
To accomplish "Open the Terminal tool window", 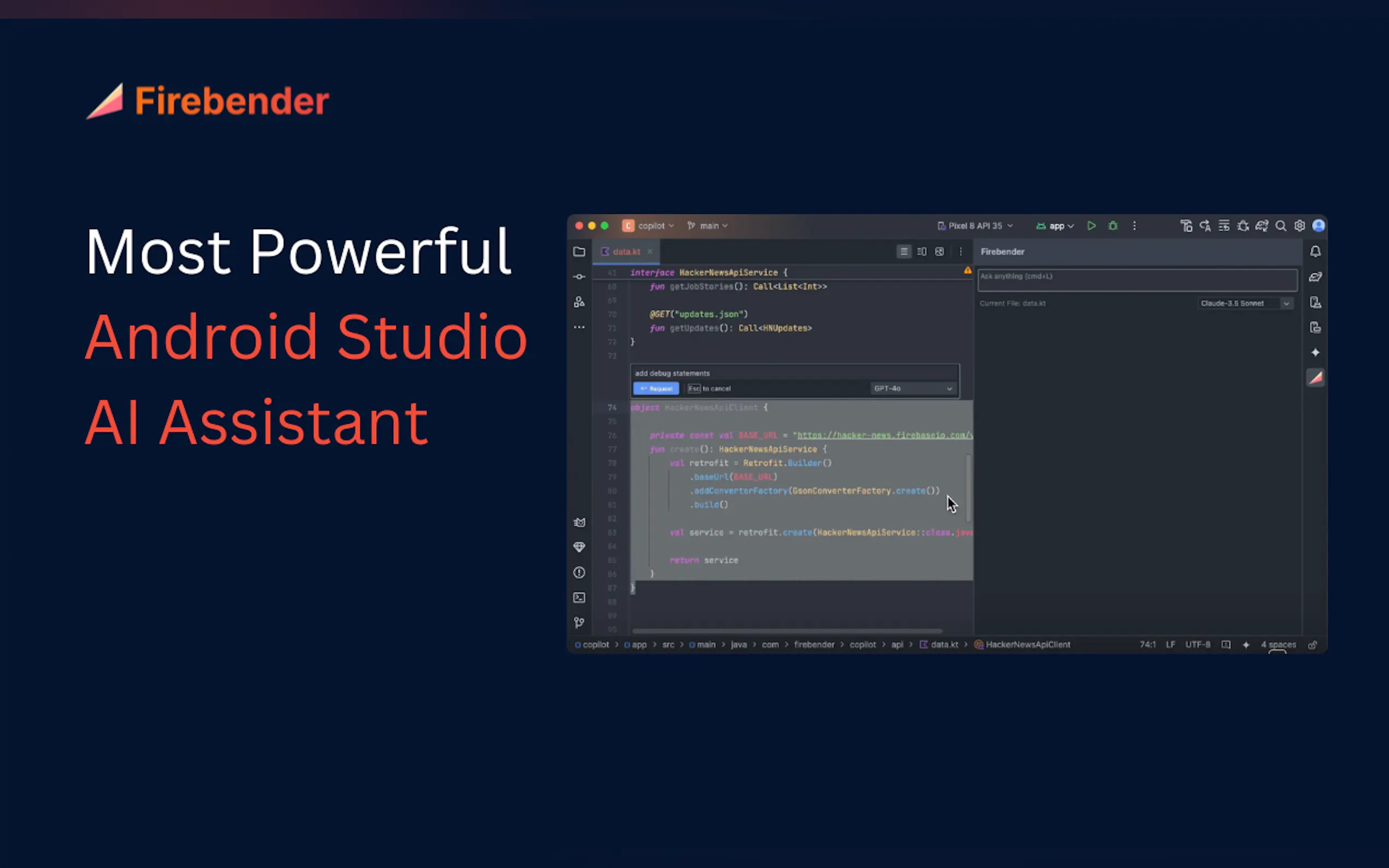I will pyautogui.click(x=579, y=597).
